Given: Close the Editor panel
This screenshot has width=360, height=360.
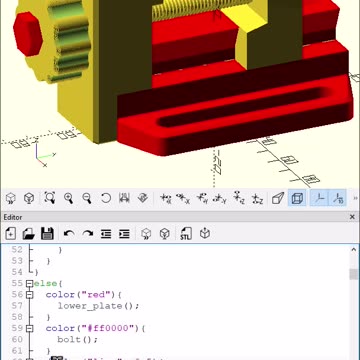Looking at the screenshot, I should pyautogui.click(x=352, y=217).
